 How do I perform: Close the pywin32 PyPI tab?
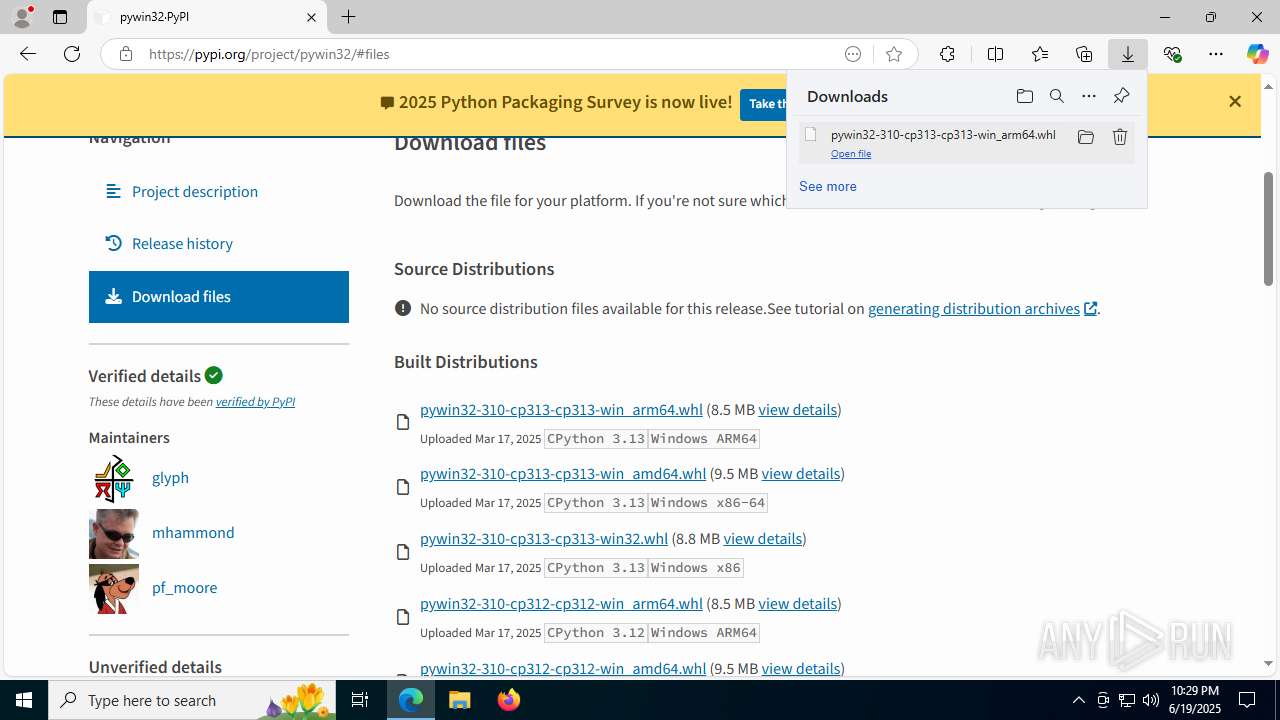click(x=311, y=17)
